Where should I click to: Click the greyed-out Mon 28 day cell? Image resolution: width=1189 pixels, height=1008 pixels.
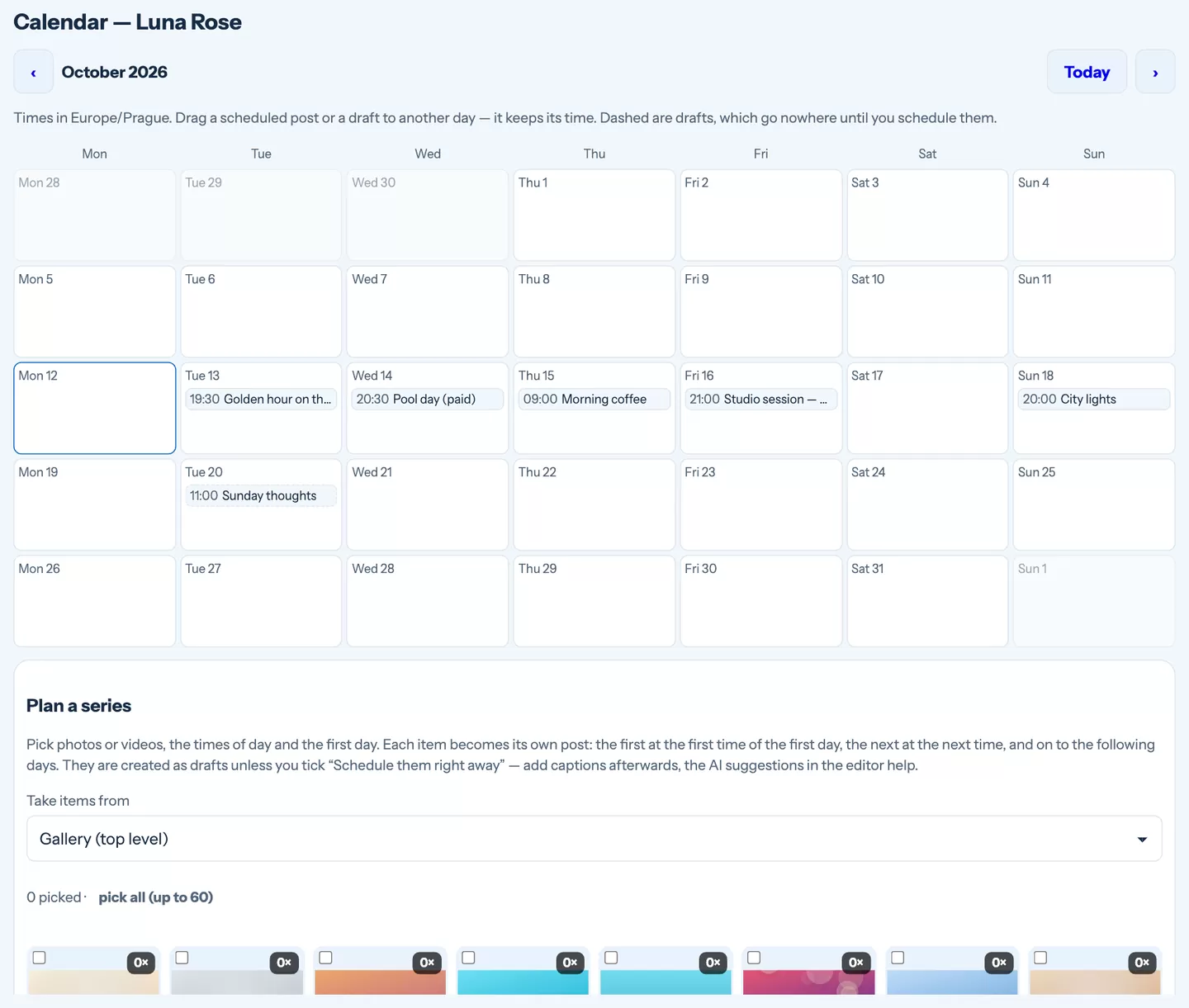coord(95,215)
